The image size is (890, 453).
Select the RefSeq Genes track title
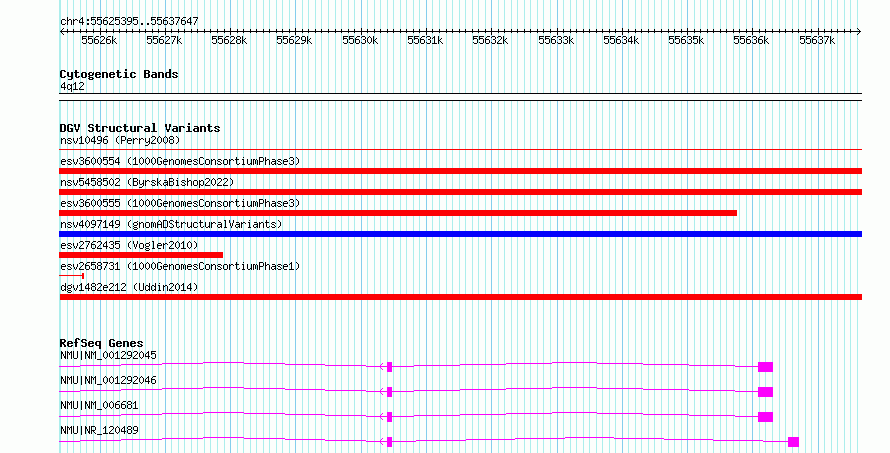[102, 343]
